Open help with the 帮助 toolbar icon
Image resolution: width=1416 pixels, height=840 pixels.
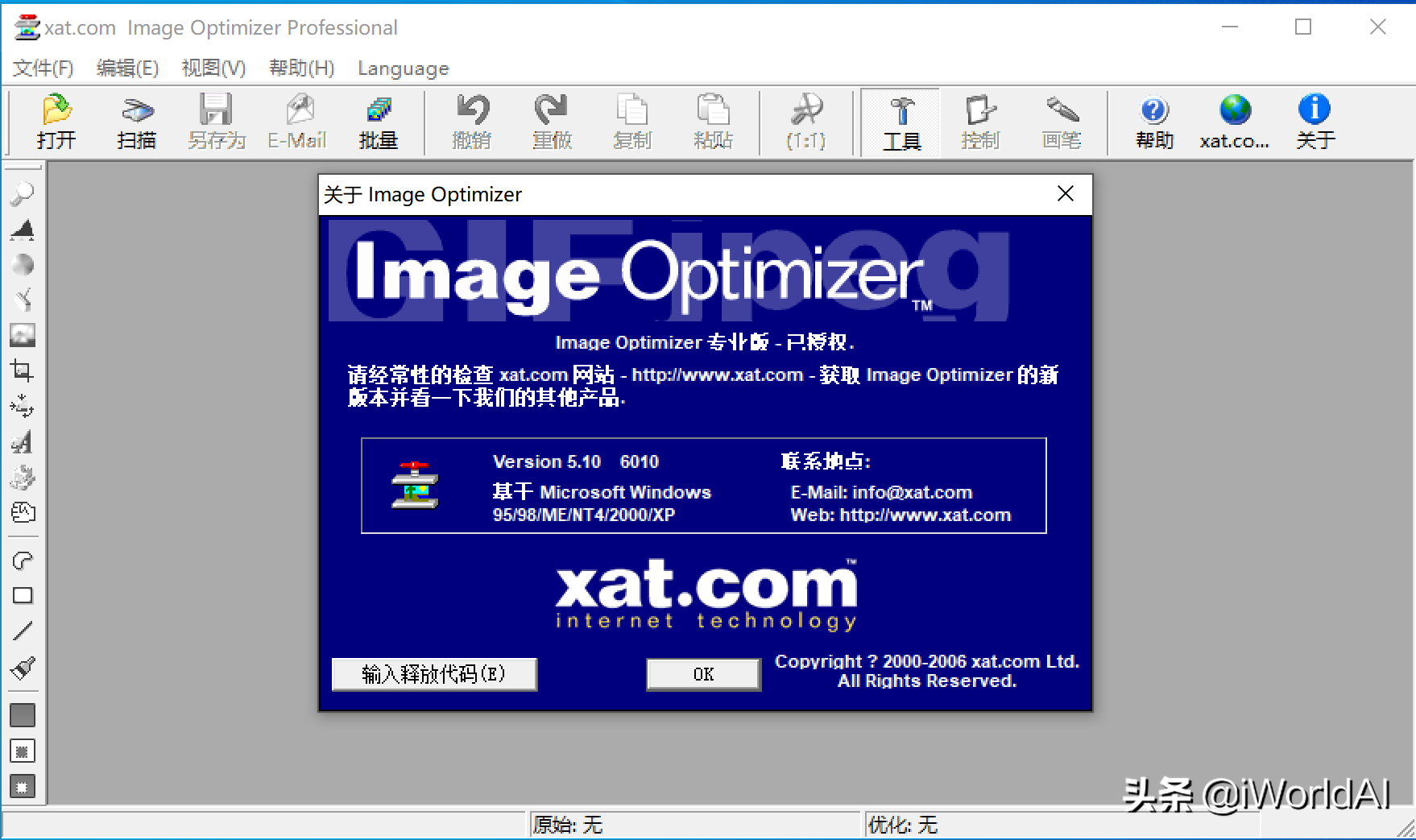click(1154, 122)
